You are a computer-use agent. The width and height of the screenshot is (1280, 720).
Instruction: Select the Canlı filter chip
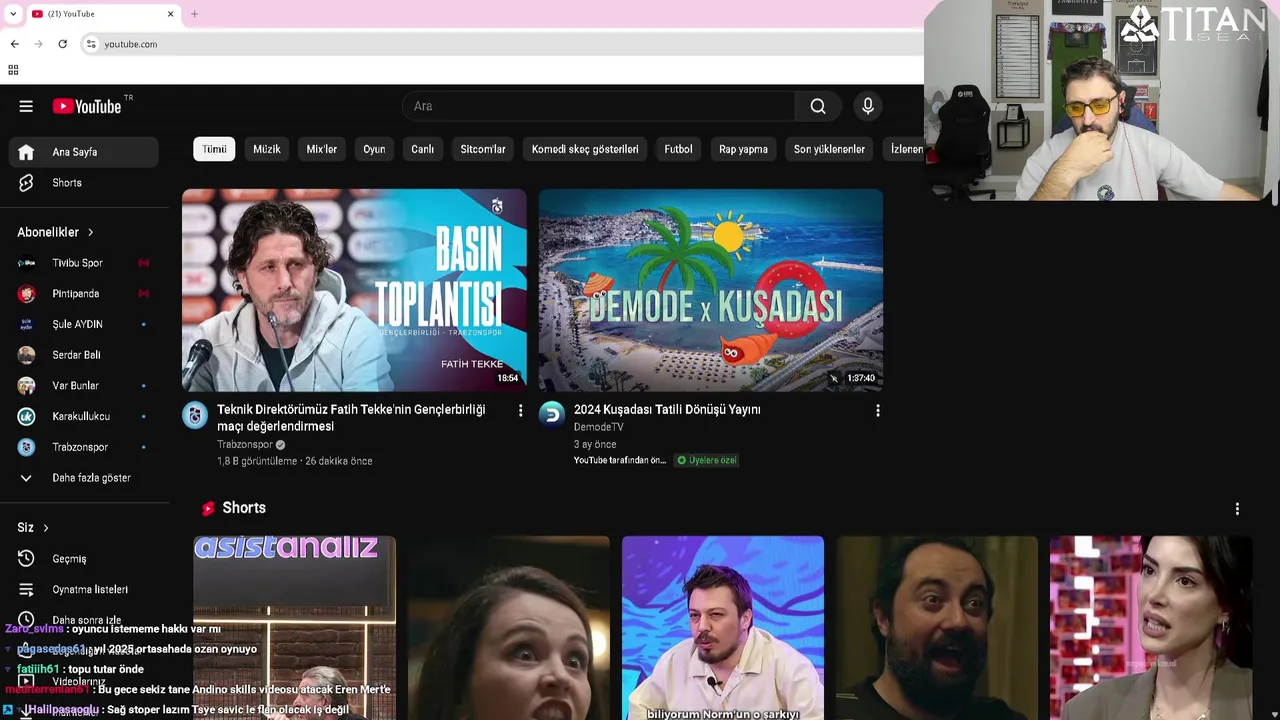click(423, 149)
